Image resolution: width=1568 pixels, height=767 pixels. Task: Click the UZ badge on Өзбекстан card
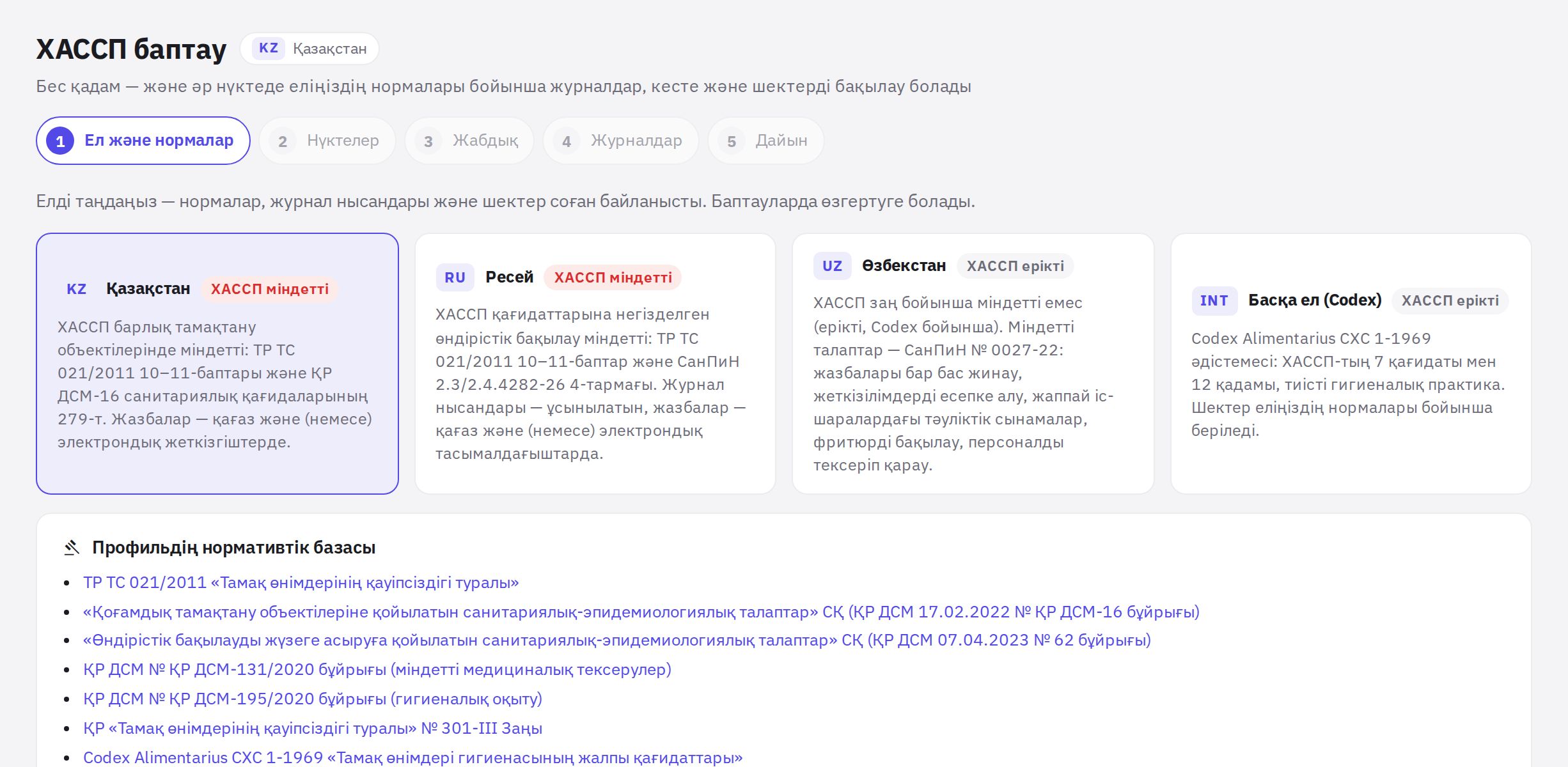(x=832, y=266)
